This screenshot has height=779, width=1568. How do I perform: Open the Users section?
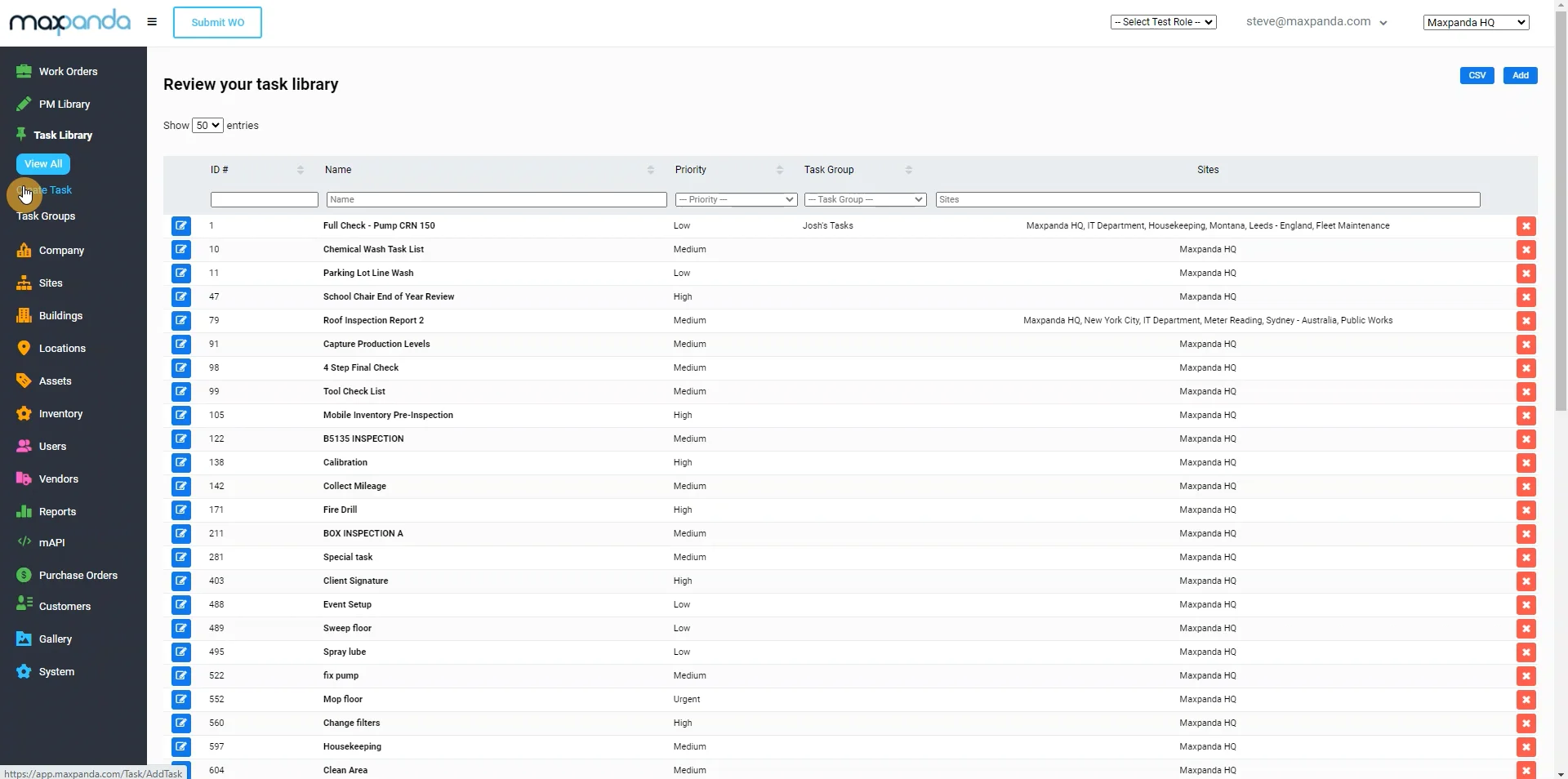pos(51,446)
